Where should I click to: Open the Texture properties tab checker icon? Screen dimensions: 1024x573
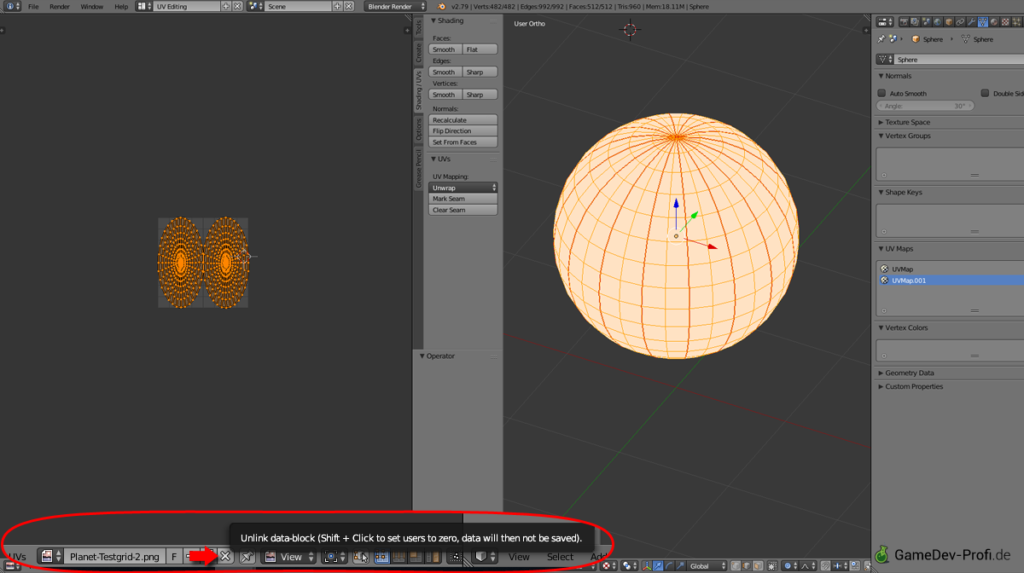1005,22
